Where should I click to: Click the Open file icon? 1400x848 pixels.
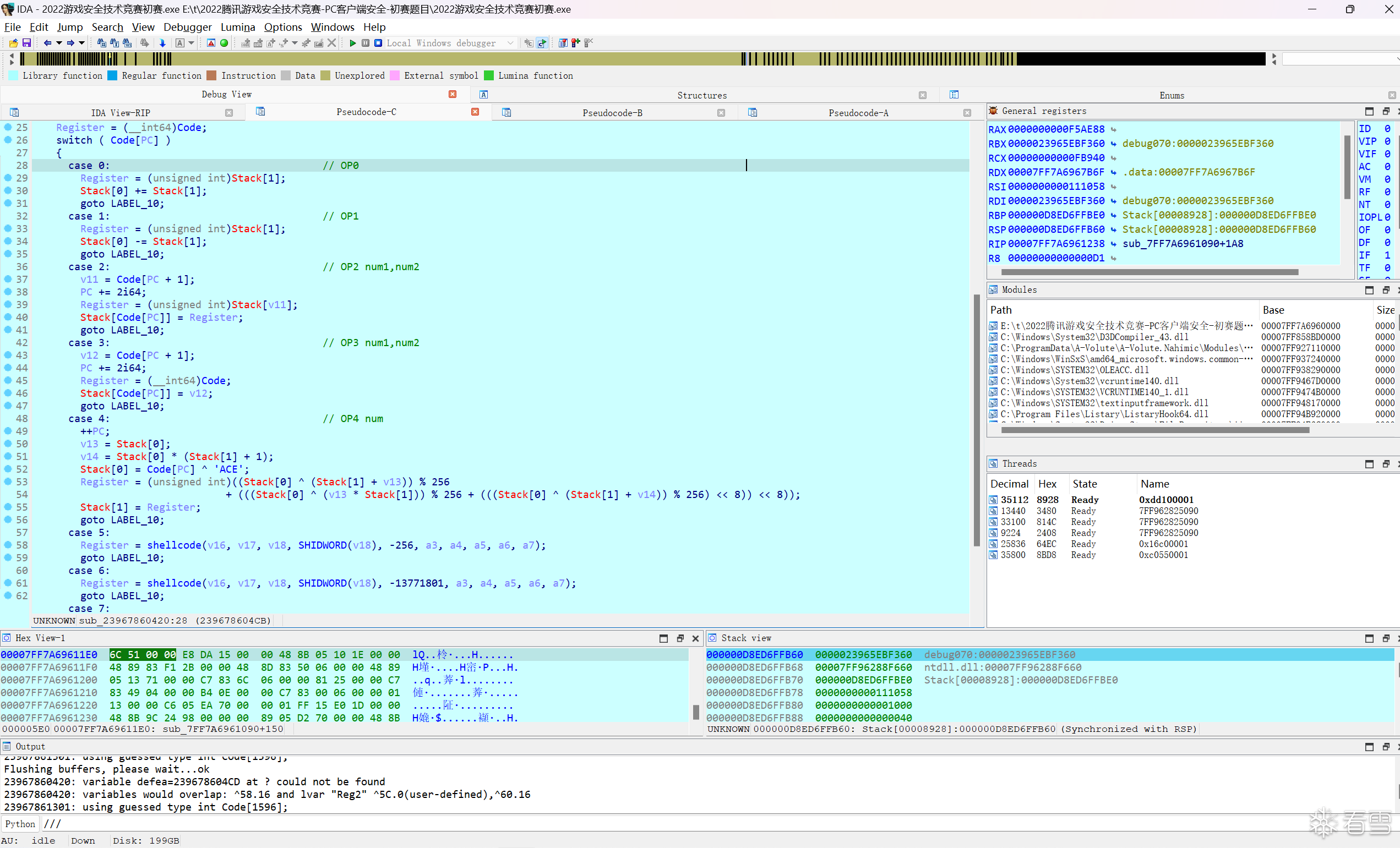click(13, 43)
